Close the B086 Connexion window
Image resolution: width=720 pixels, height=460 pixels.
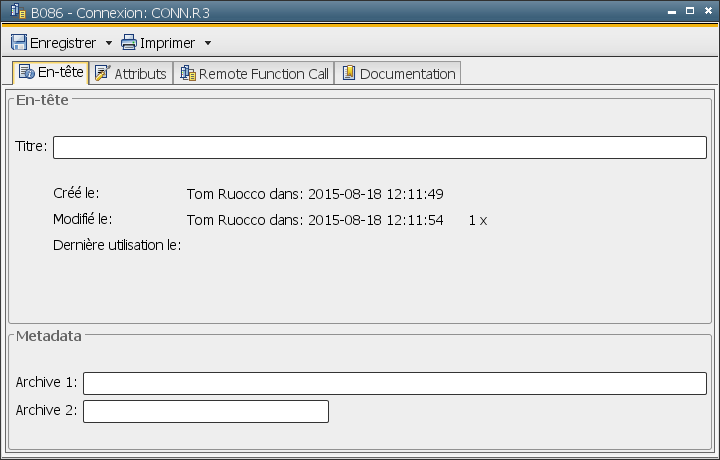tap(707, 10)
